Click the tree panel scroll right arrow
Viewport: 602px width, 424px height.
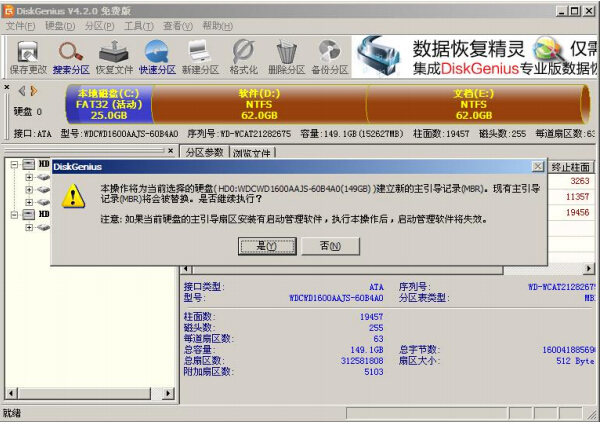point(168,393)
